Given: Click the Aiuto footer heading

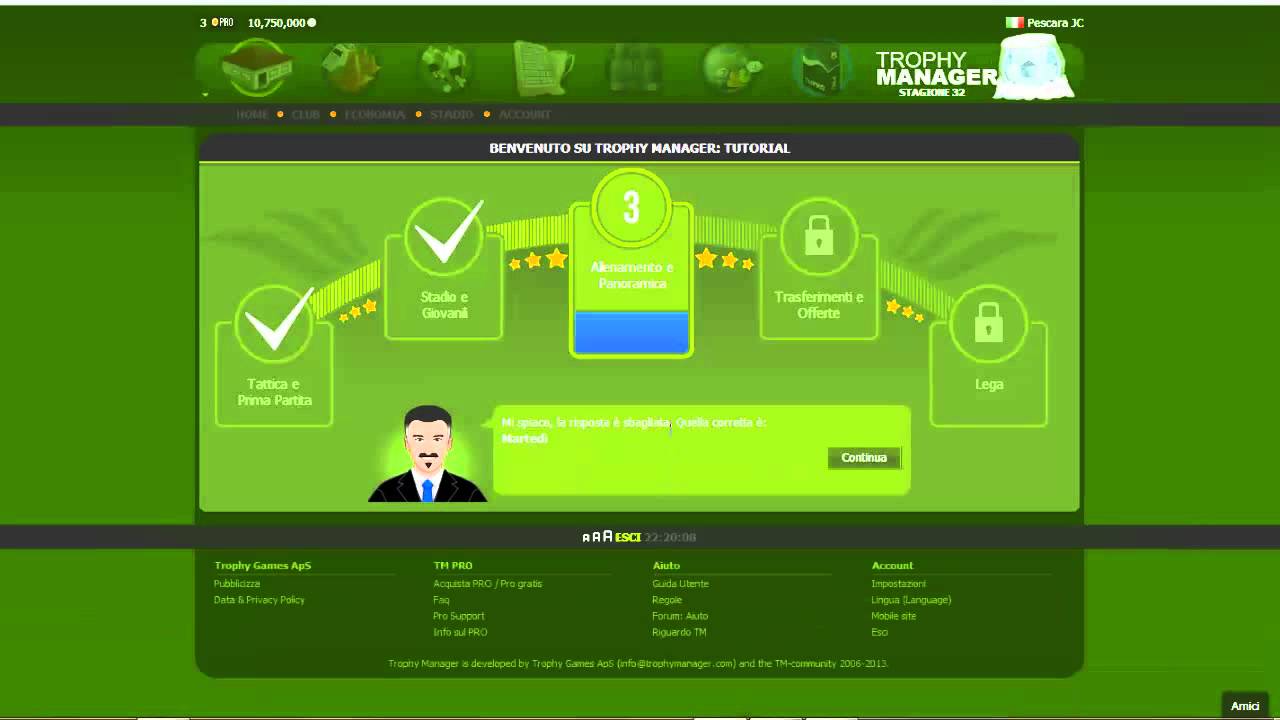Looking at the screenshot, I should pos(666,566).
